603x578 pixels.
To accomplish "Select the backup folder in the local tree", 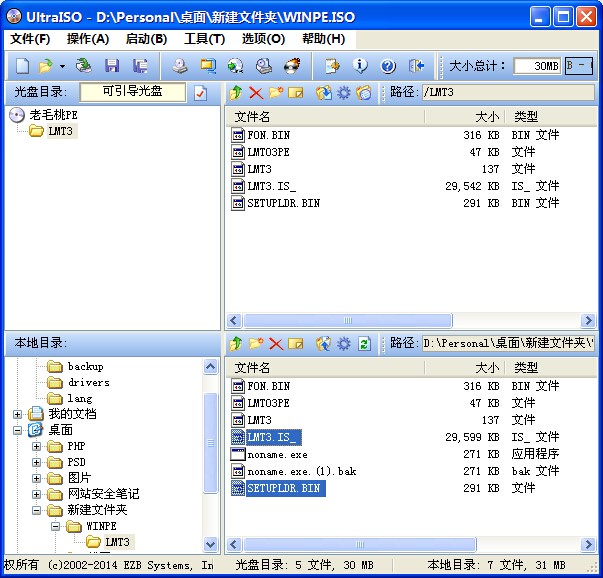I will tap(85, 366).
